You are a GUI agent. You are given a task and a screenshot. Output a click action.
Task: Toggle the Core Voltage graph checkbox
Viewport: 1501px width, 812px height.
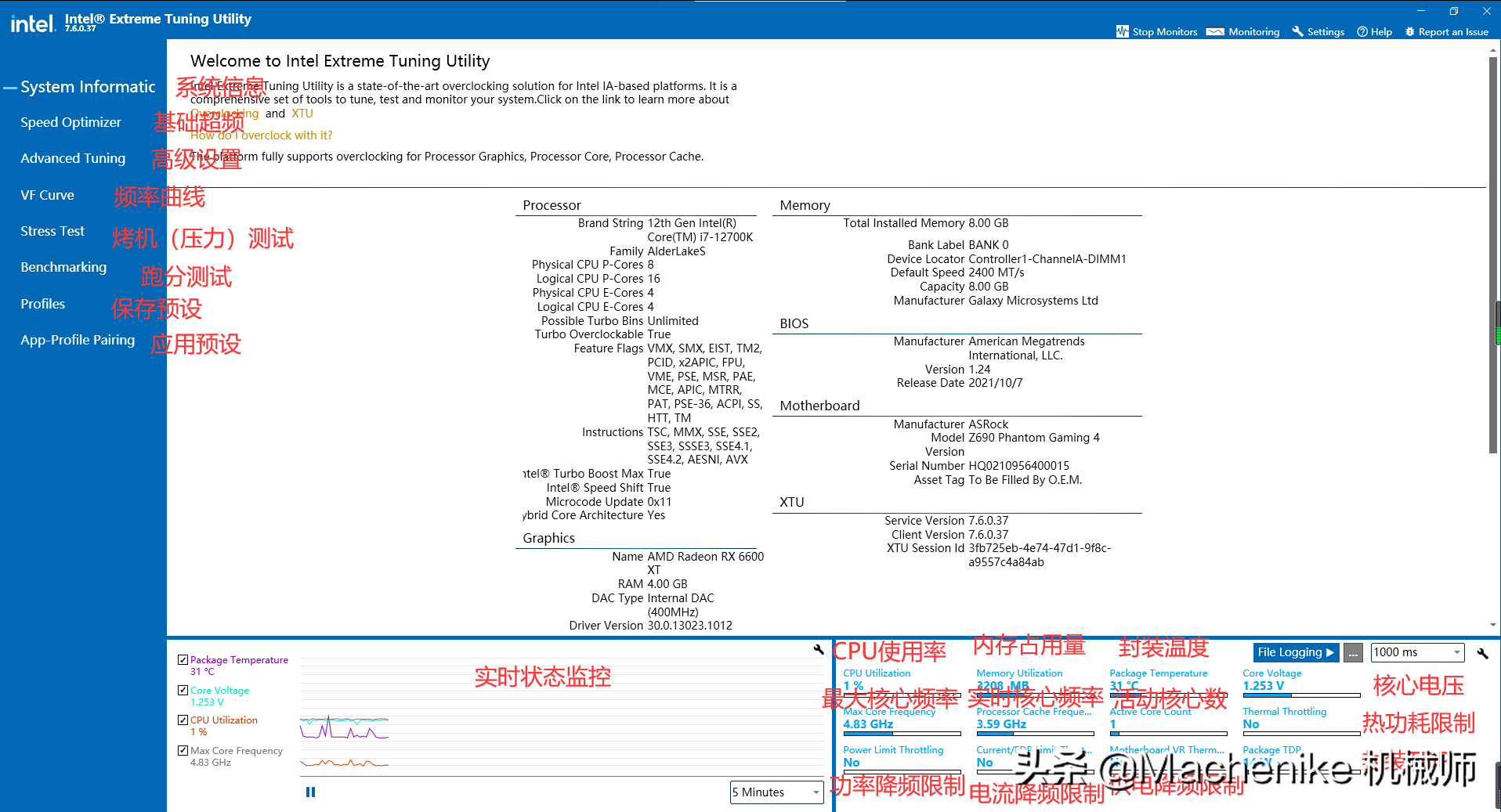coord(183,691)
